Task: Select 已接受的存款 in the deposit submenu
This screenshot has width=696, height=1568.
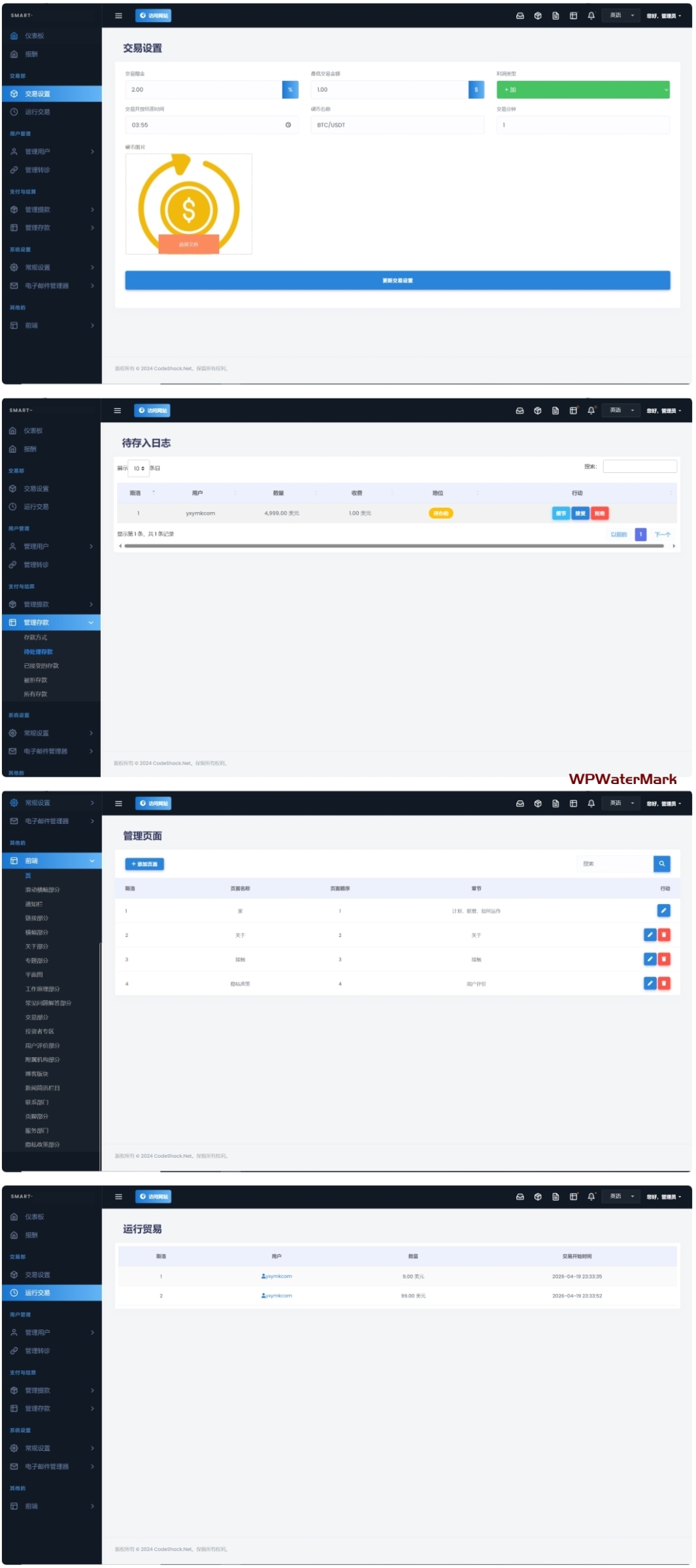Action: [41, 666]
